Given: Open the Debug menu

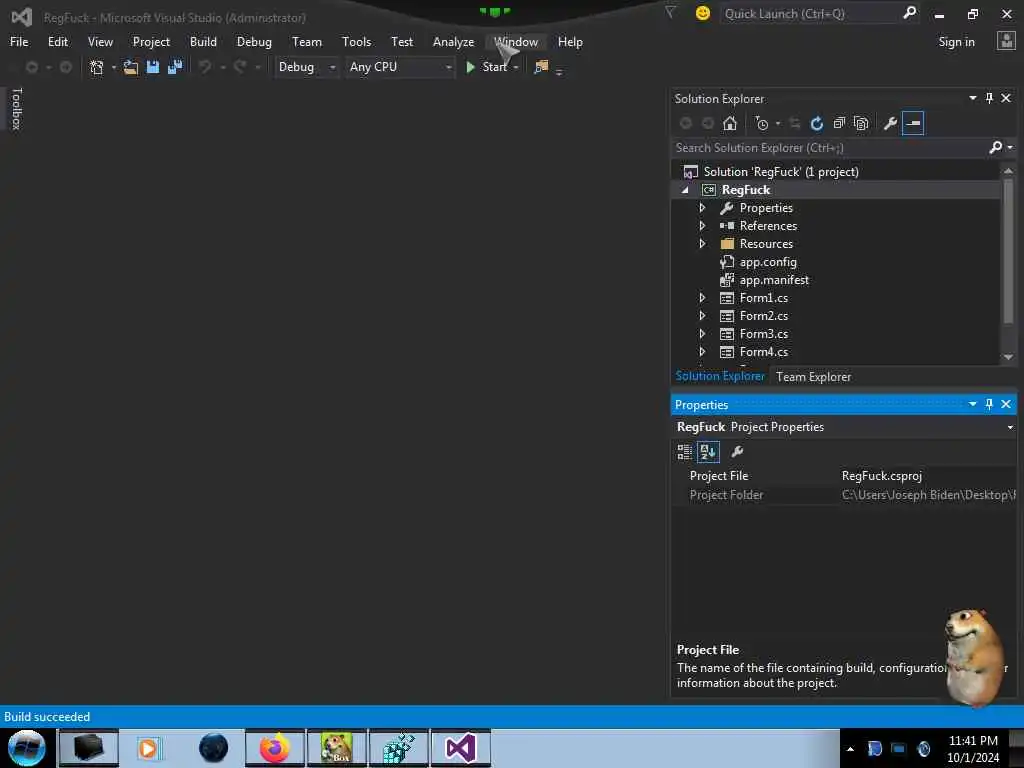Looking at the screenshot, I should 254,42.
